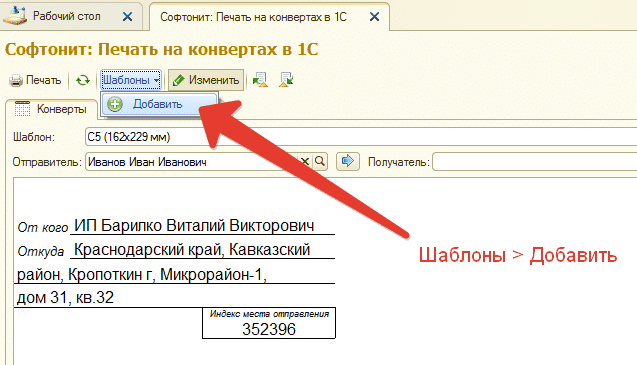Screen dimensions: 637x365
Task: Close the Софтонит: Печать на конвертах tab
Action: (375, 17)
